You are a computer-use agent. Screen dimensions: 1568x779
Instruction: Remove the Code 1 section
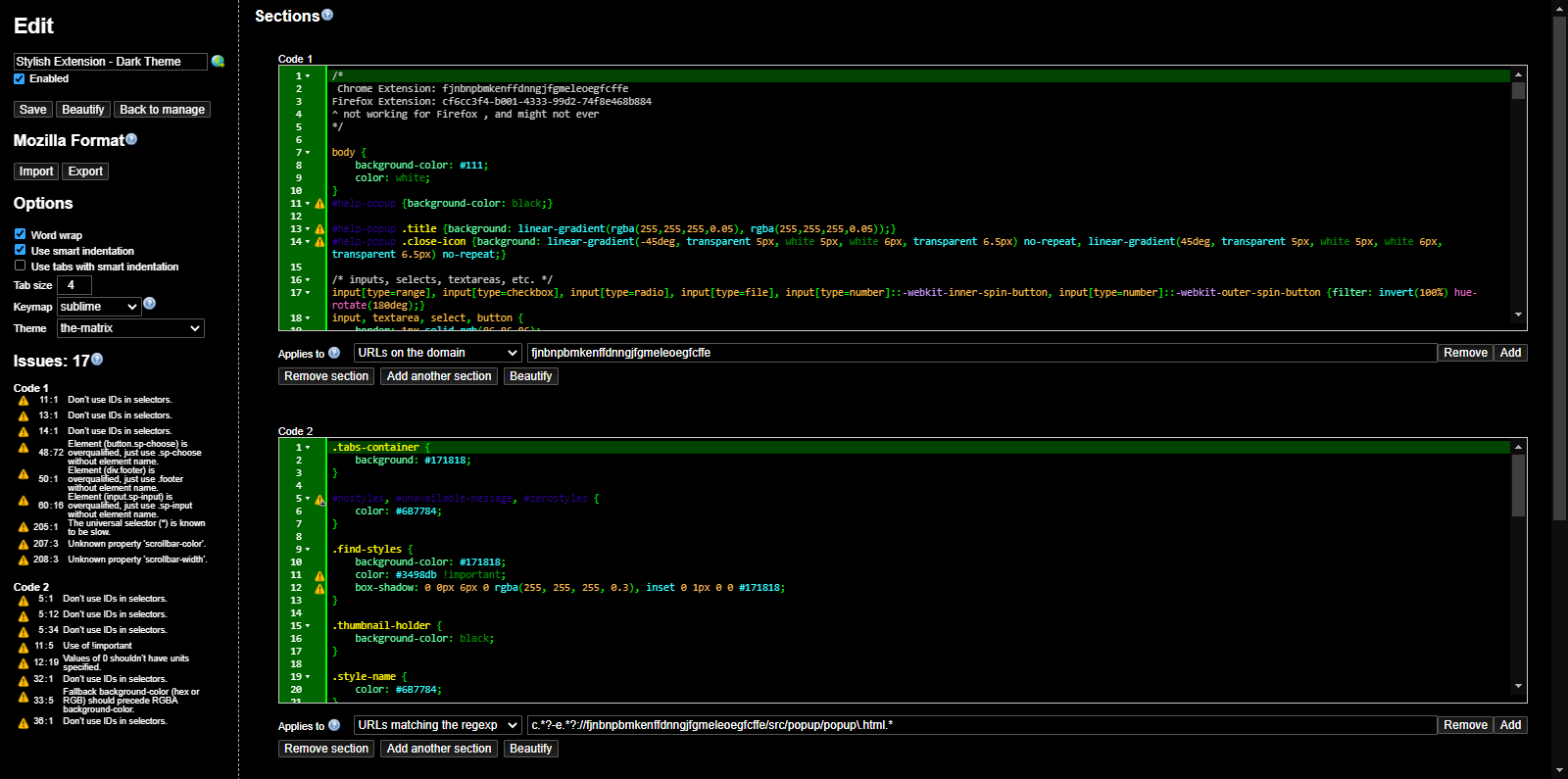pos(326,376)
